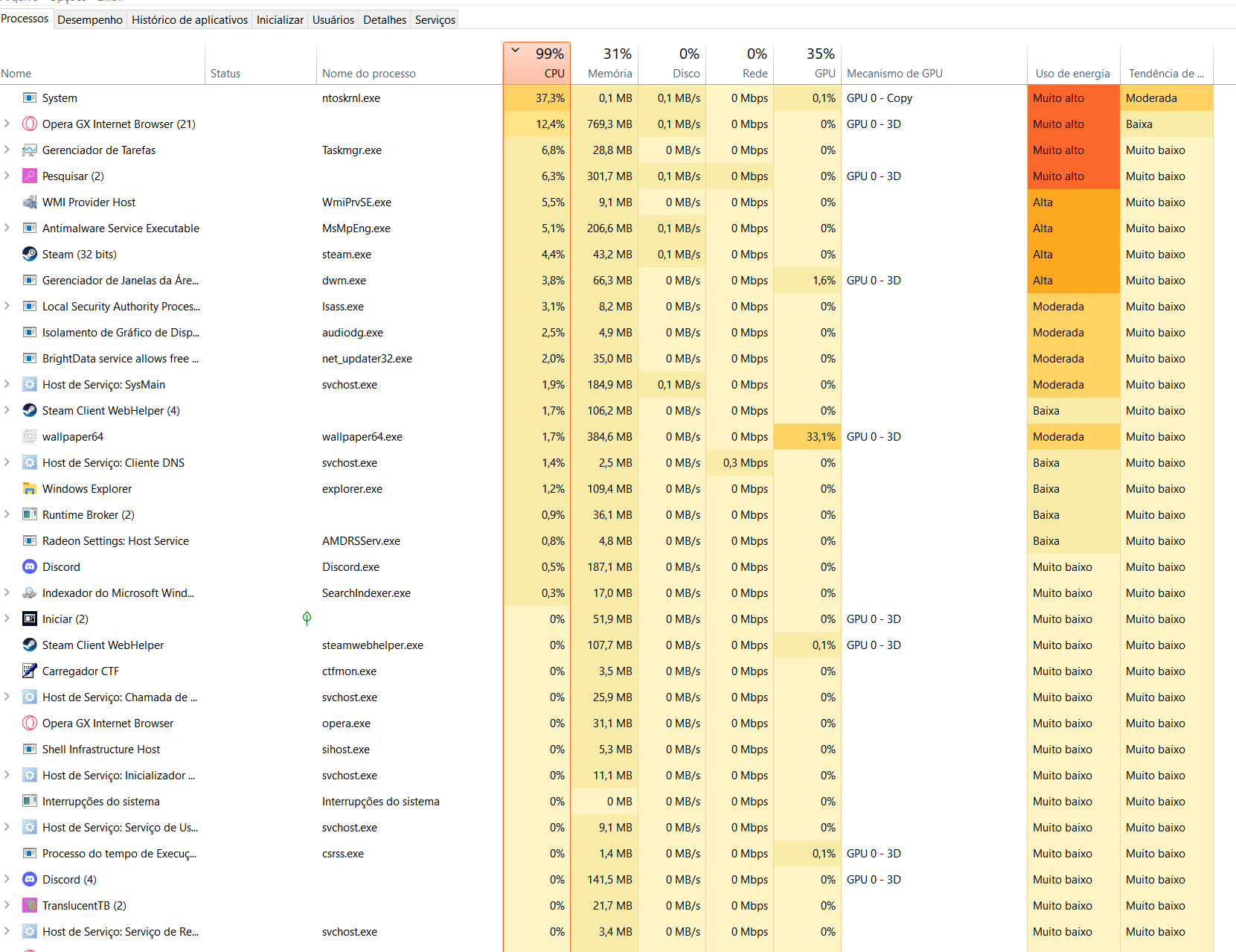Sort by the Disco column header
Image resolution: width=1236 pixels, height=952 pixels.
click(x=672, y=63)
